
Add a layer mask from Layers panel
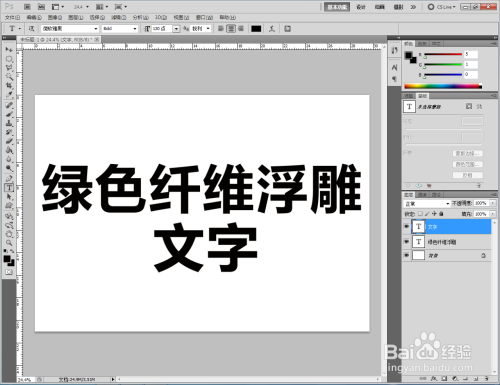click(444, 379)
